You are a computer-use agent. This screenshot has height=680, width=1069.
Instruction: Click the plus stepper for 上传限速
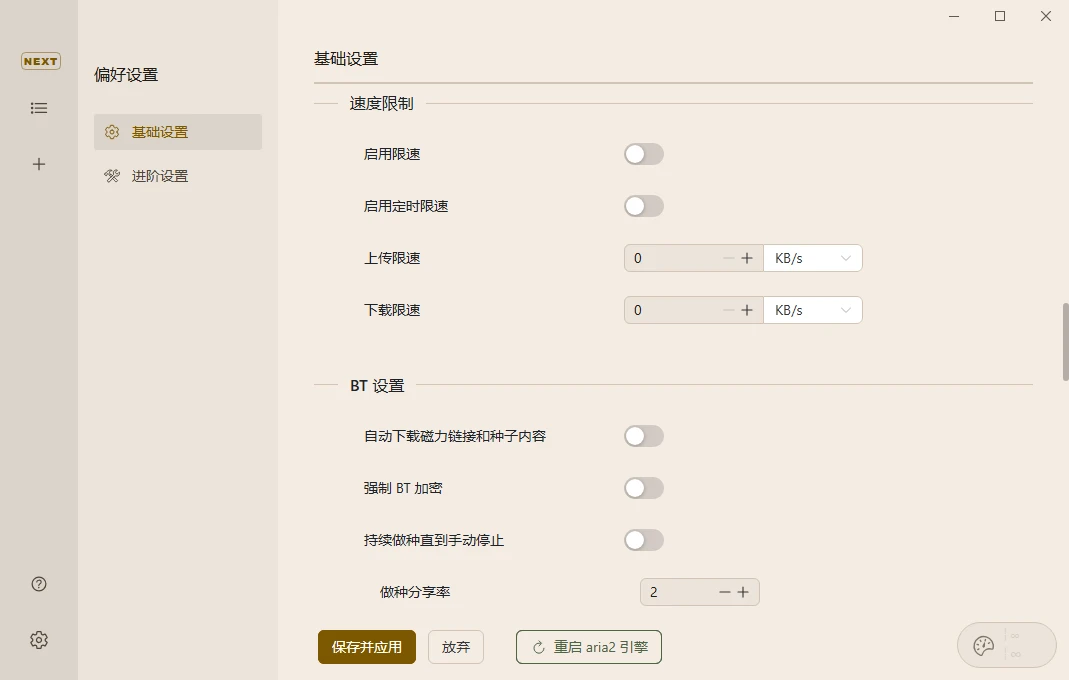coord(746,258)
